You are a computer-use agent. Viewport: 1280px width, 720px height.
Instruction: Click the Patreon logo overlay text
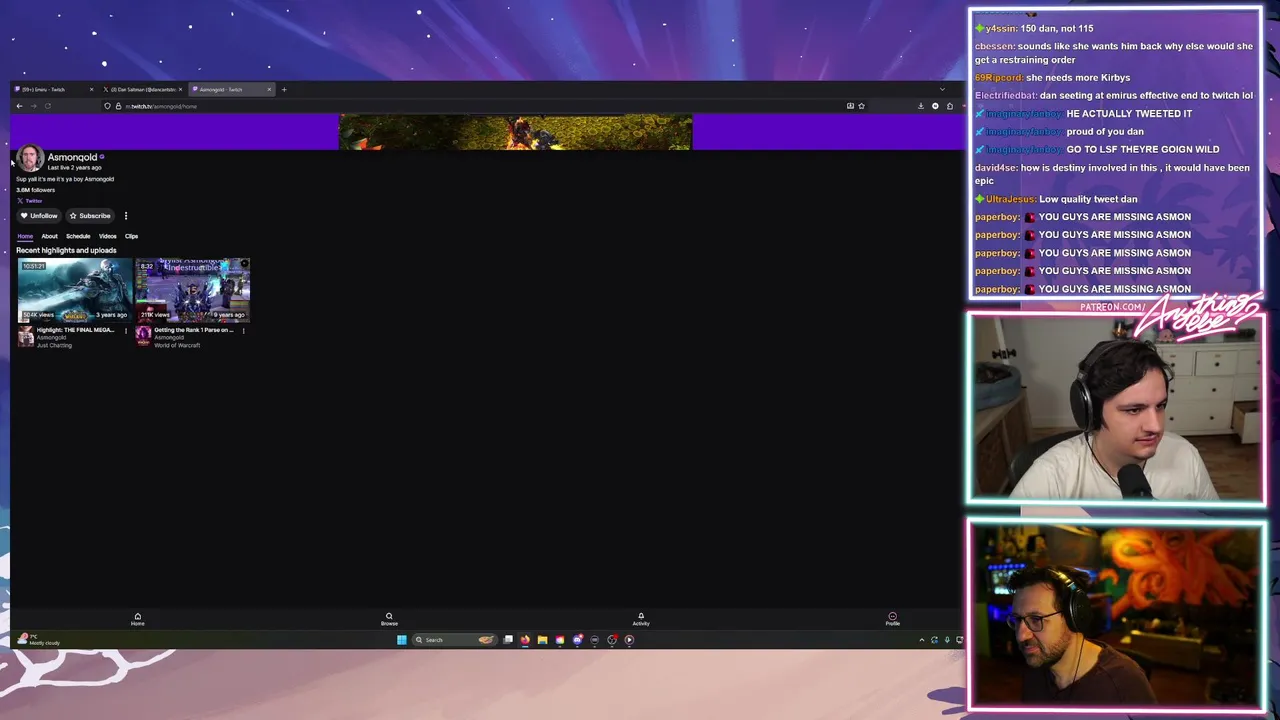(1113, 307)
